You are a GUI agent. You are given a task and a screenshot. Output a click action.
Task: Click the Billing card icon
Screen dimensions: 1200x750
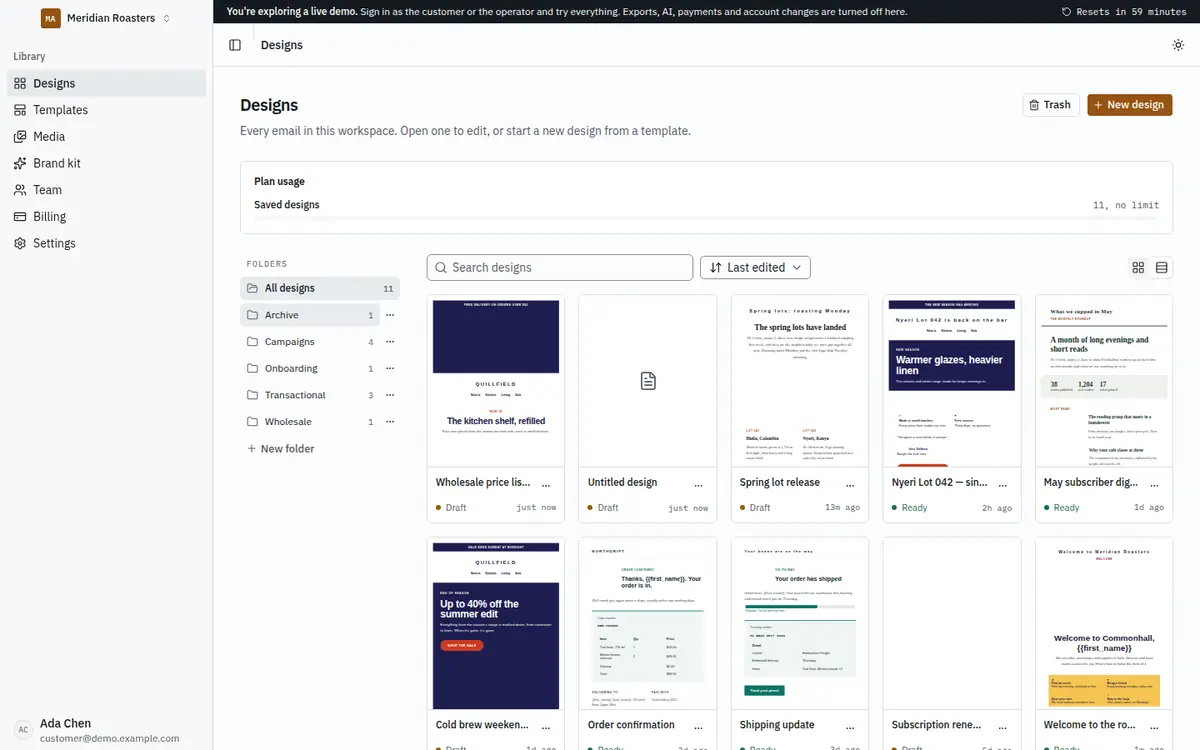coord(20,217)
